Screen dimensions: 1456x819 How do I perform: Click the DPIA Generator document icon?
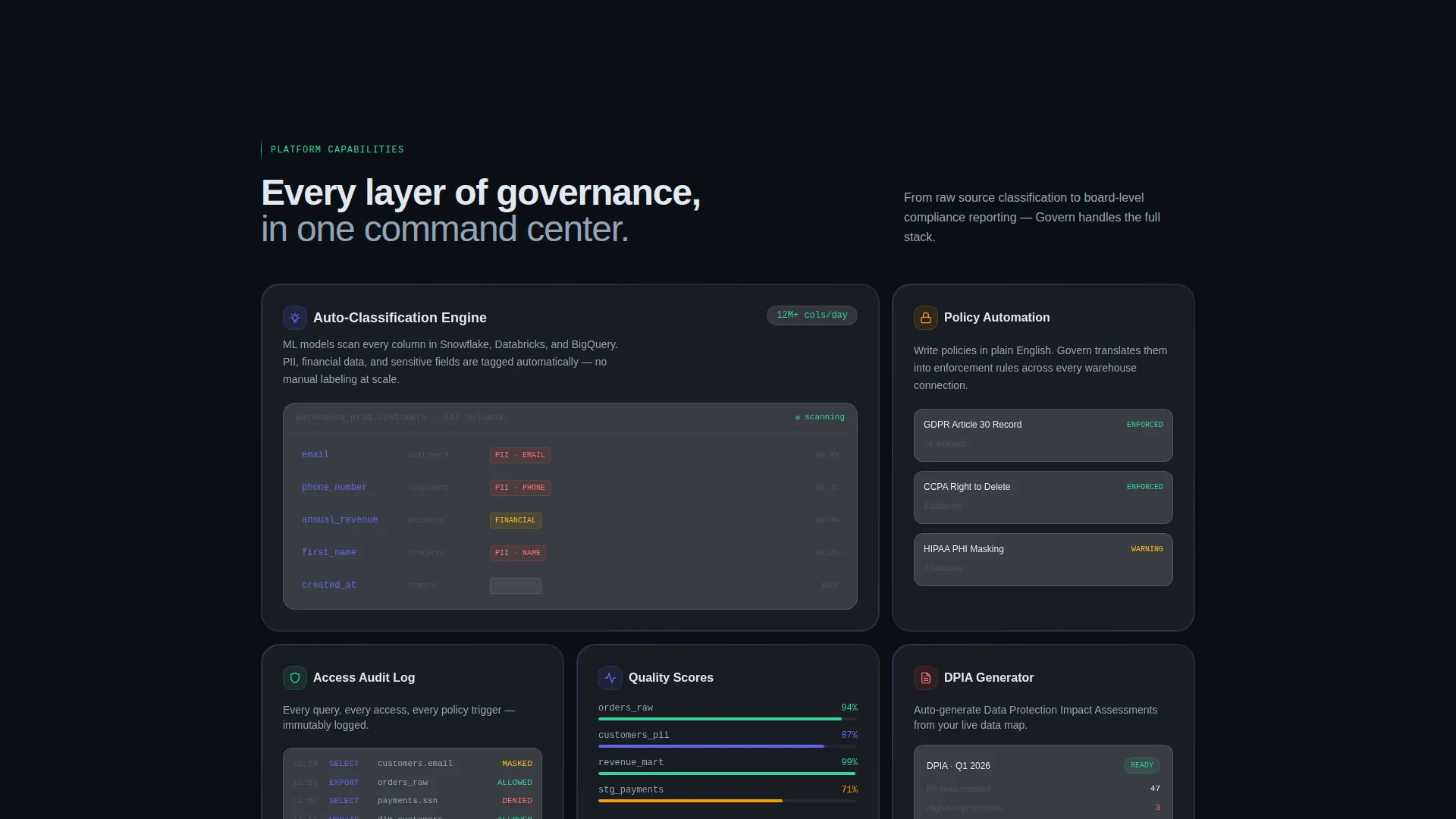click(x=926, y=678)
